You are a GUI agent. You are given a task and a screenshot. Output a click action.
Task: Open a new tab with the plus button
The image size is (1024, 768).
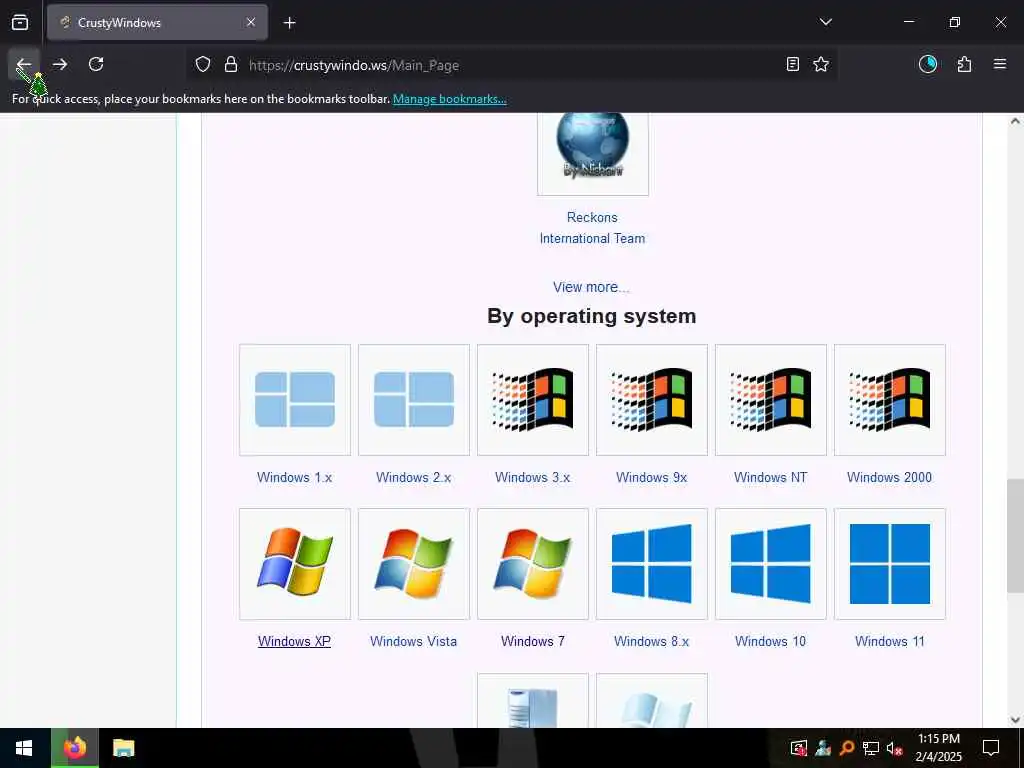289,23
